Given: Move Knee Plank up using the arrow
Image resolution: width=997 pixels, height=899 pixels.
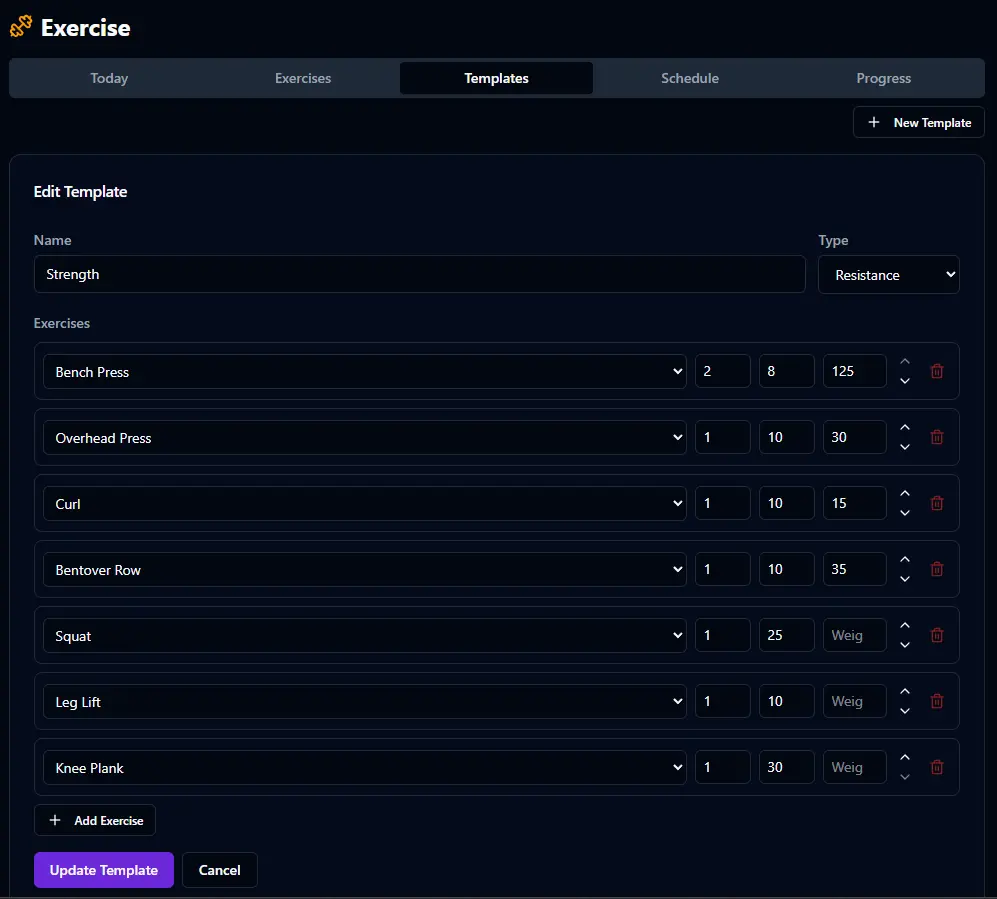Looking at the screenshot, I should (904, 759).
